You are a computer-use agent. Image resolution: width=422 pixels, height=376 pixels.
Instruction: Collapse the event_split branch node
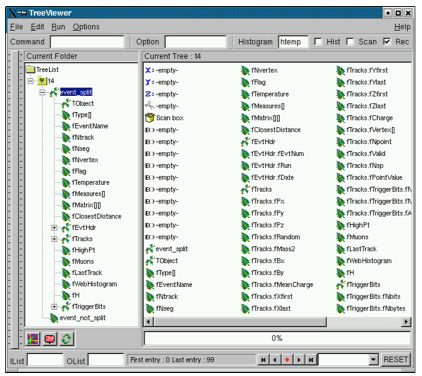pyautogui.click(x=42, y=92)
